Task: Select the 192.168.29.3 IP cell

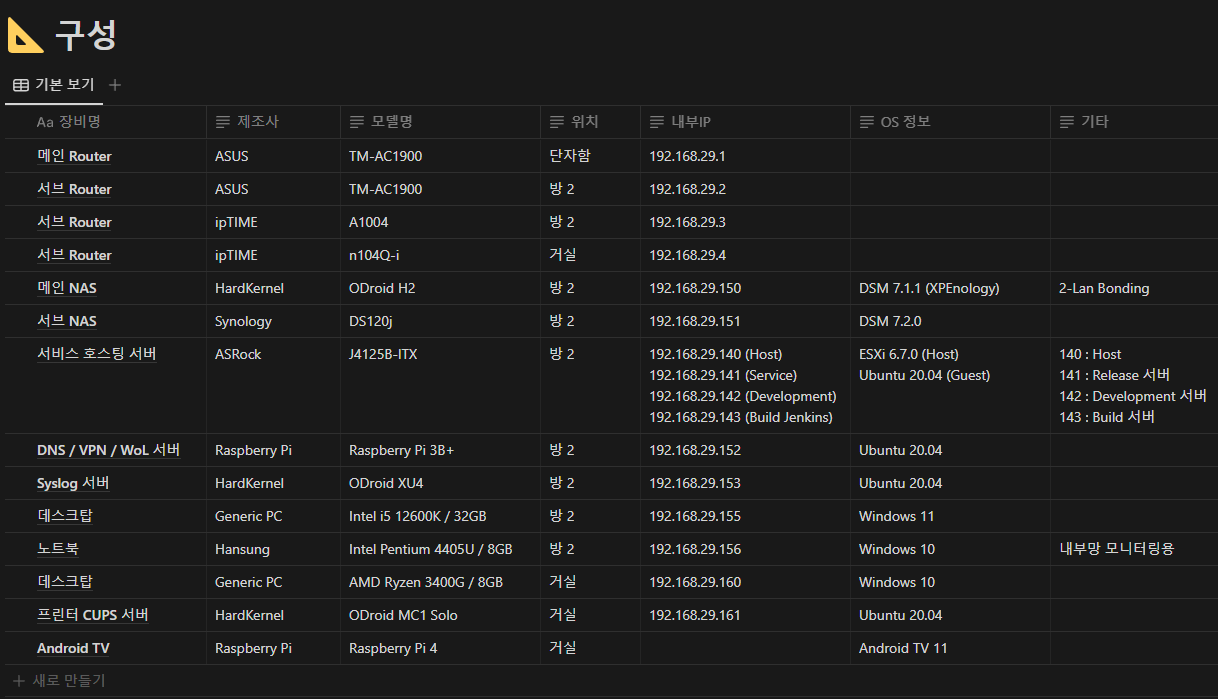Action: point(745,221)
